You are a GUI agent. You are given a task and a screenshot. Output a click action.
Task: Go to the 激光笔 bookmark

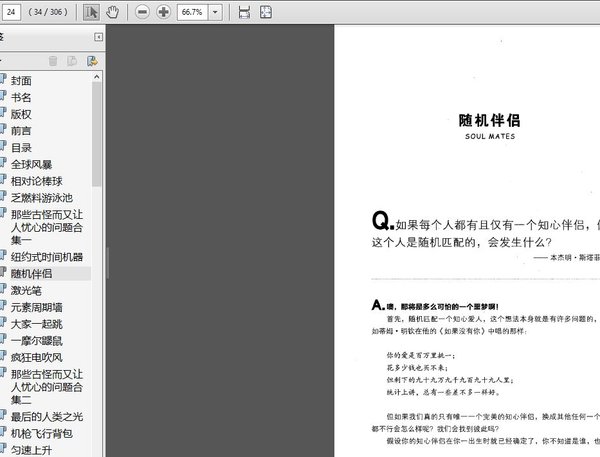[26, 291]
